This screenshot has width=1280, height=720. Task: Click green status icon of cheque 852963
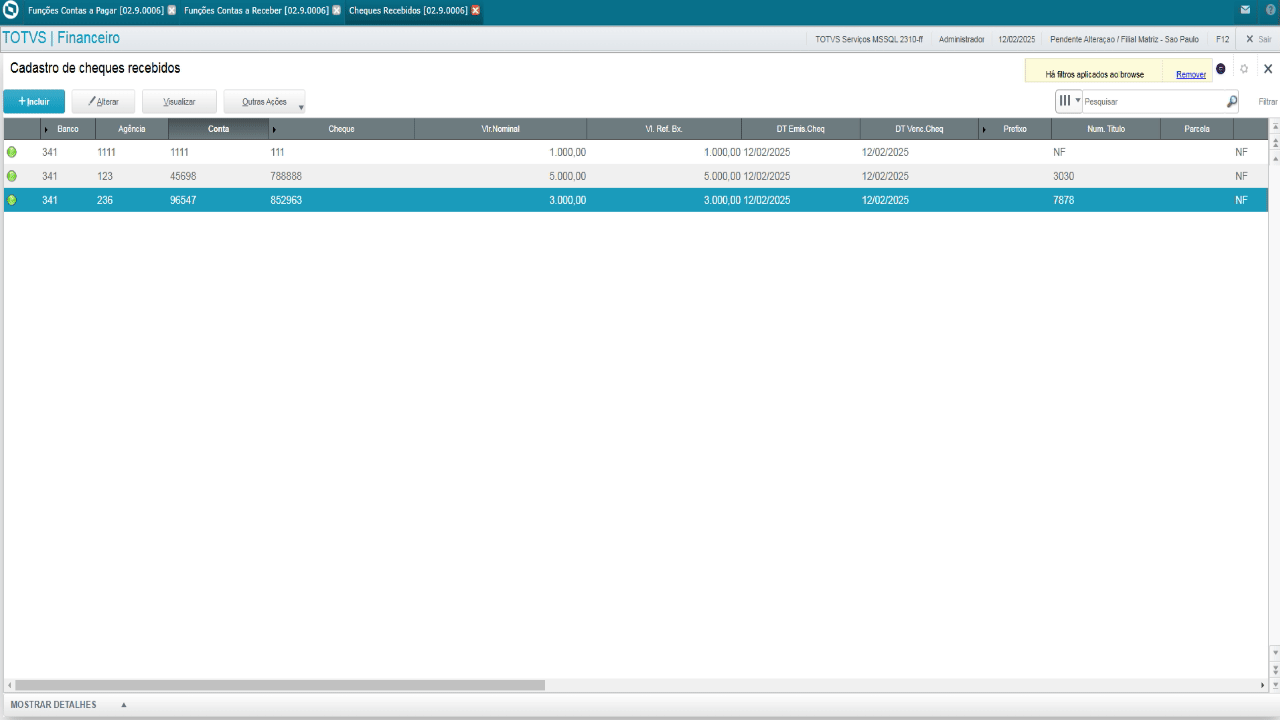click(x=12, y=200)
